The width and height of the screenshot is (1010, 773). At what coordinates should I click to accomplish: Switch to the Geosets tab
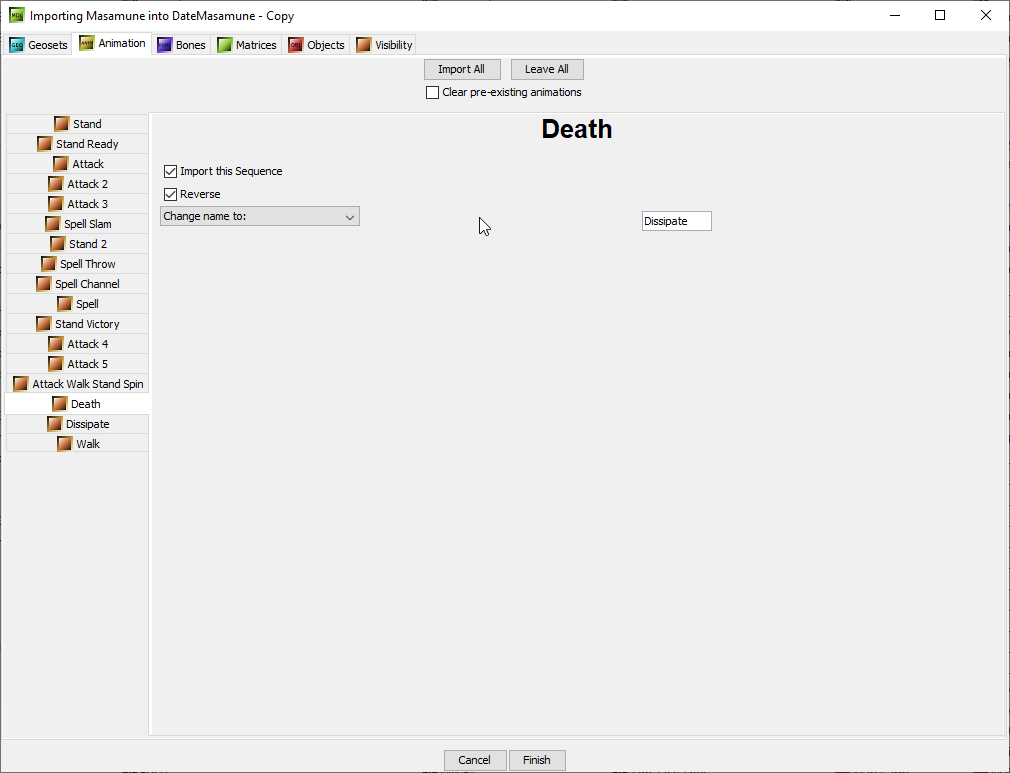point(39,44)
